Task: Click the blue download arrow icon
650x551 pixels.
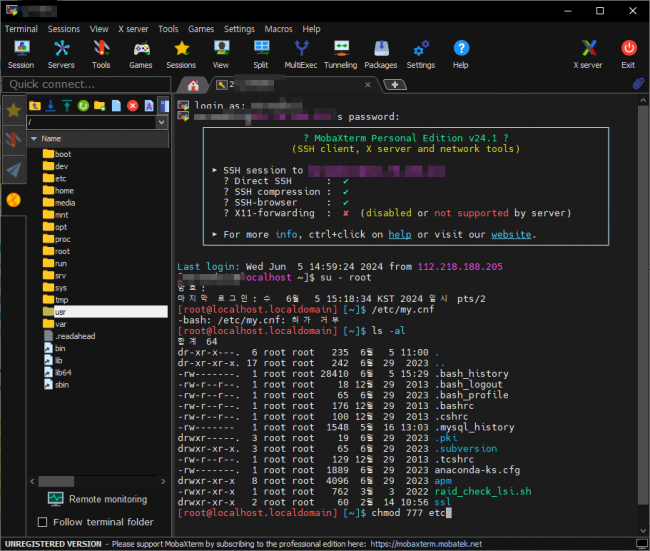Action: coord(51,106)
